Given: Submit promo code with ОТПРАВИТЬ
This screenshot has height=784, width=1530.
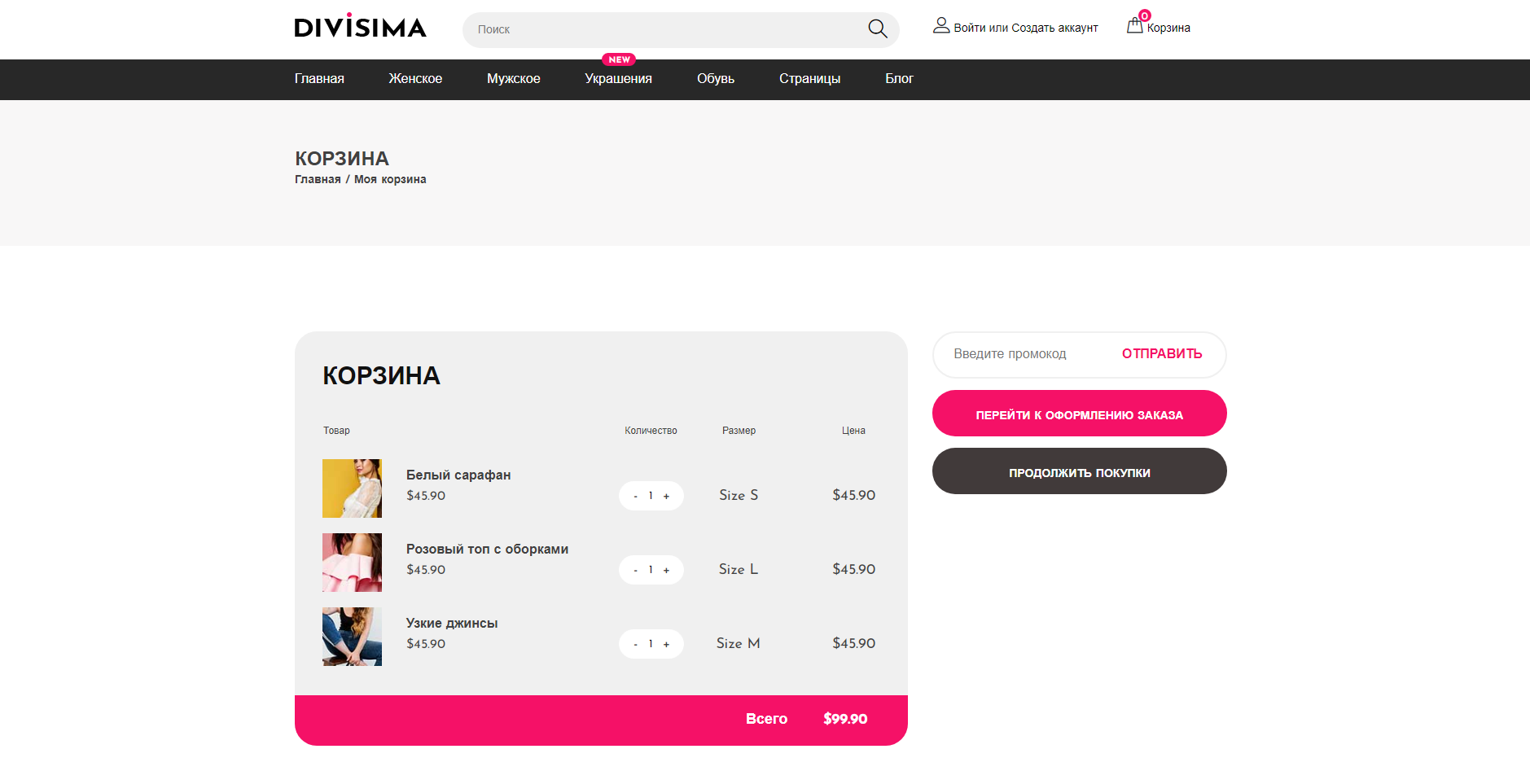Looking at the screenshot, I should tap(1162, 353).
